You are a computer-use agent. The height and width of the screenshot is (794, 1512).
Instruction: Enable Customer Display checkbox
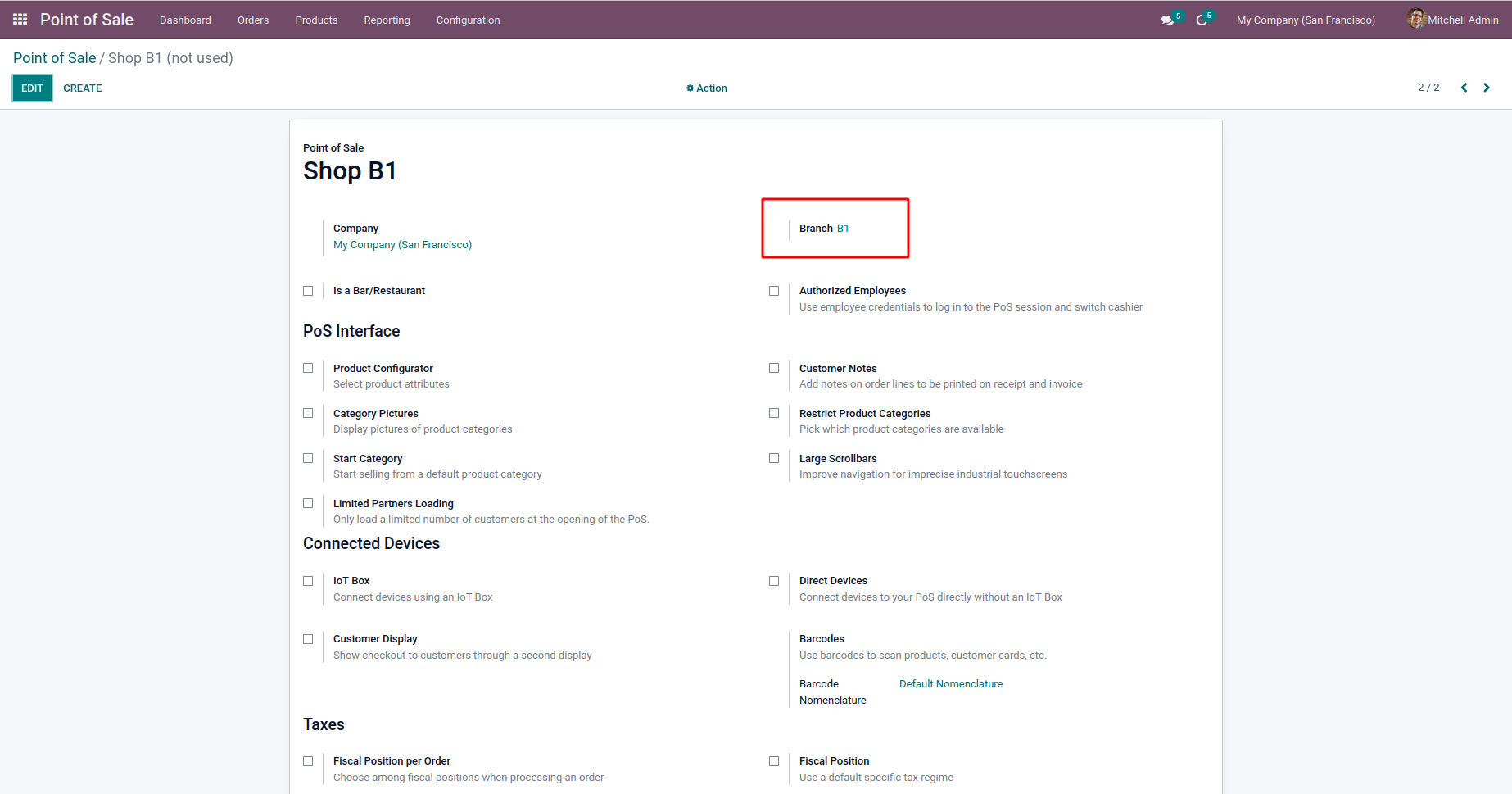(308, 639)
